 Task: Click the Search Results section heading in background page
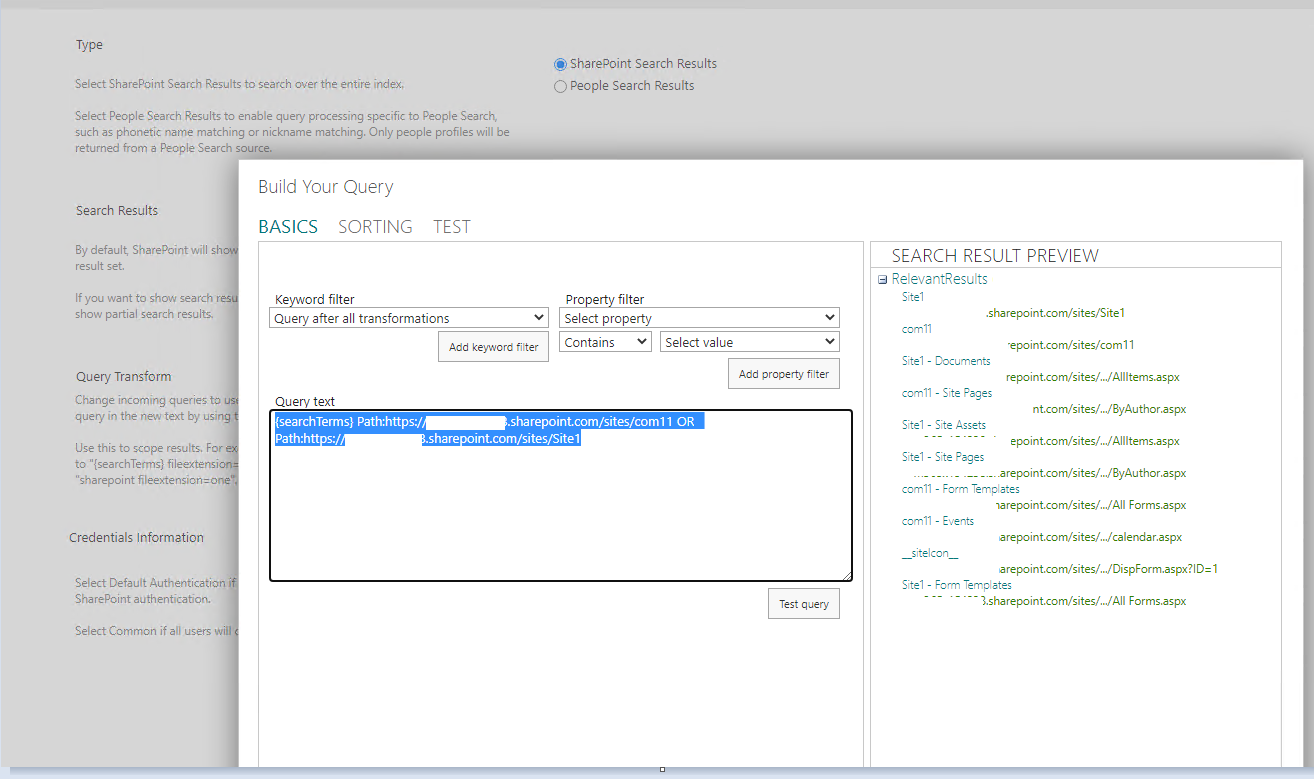(x=117, y=211)
